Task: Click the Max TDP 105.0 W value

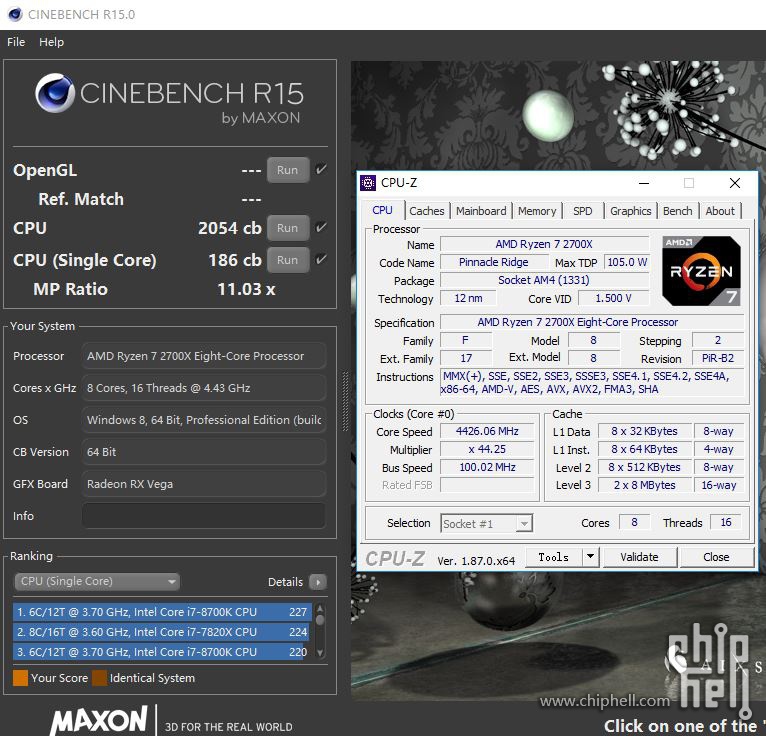Action: tap(627, 262)
